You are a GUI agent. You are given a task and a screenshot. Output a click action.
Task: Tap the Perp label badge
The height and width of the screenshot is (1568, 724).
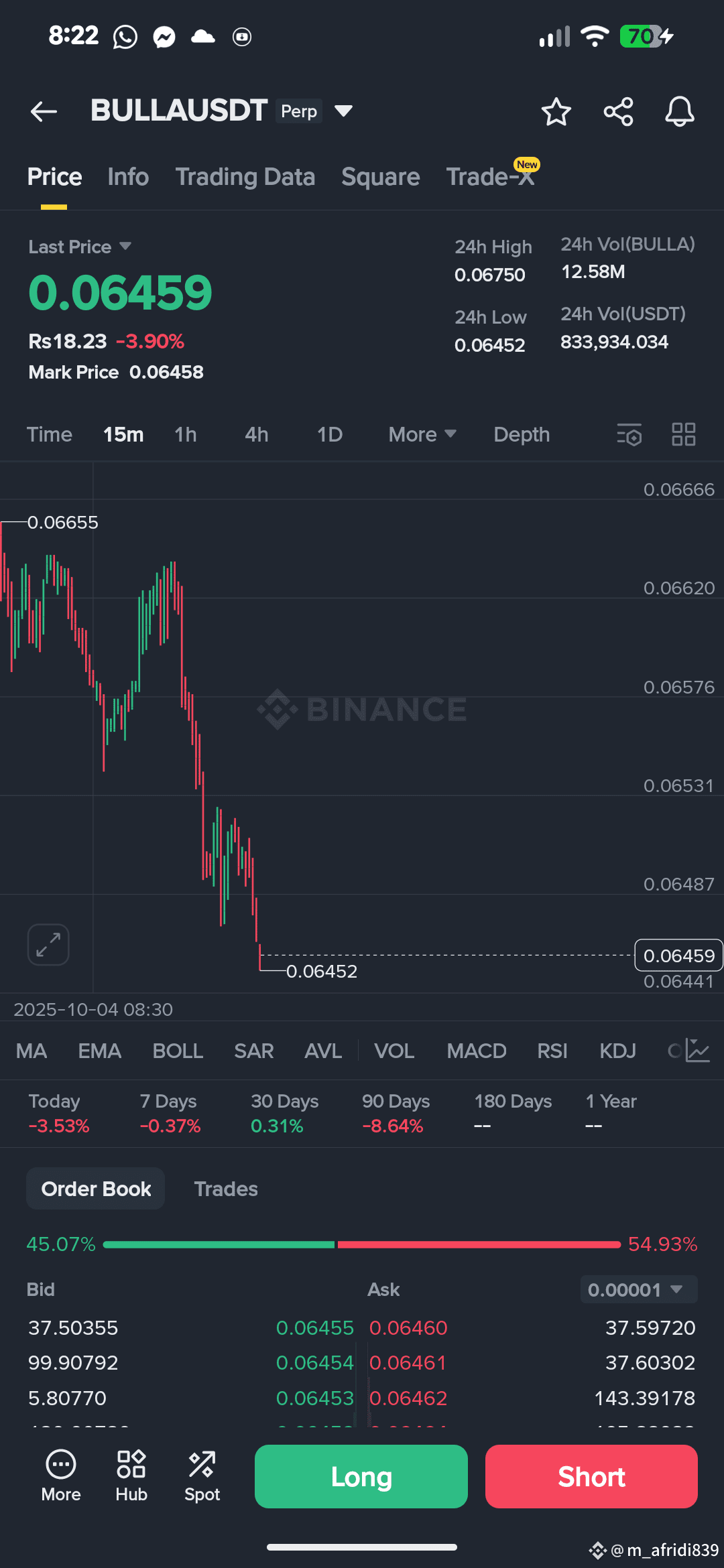[x=299, y=111]
